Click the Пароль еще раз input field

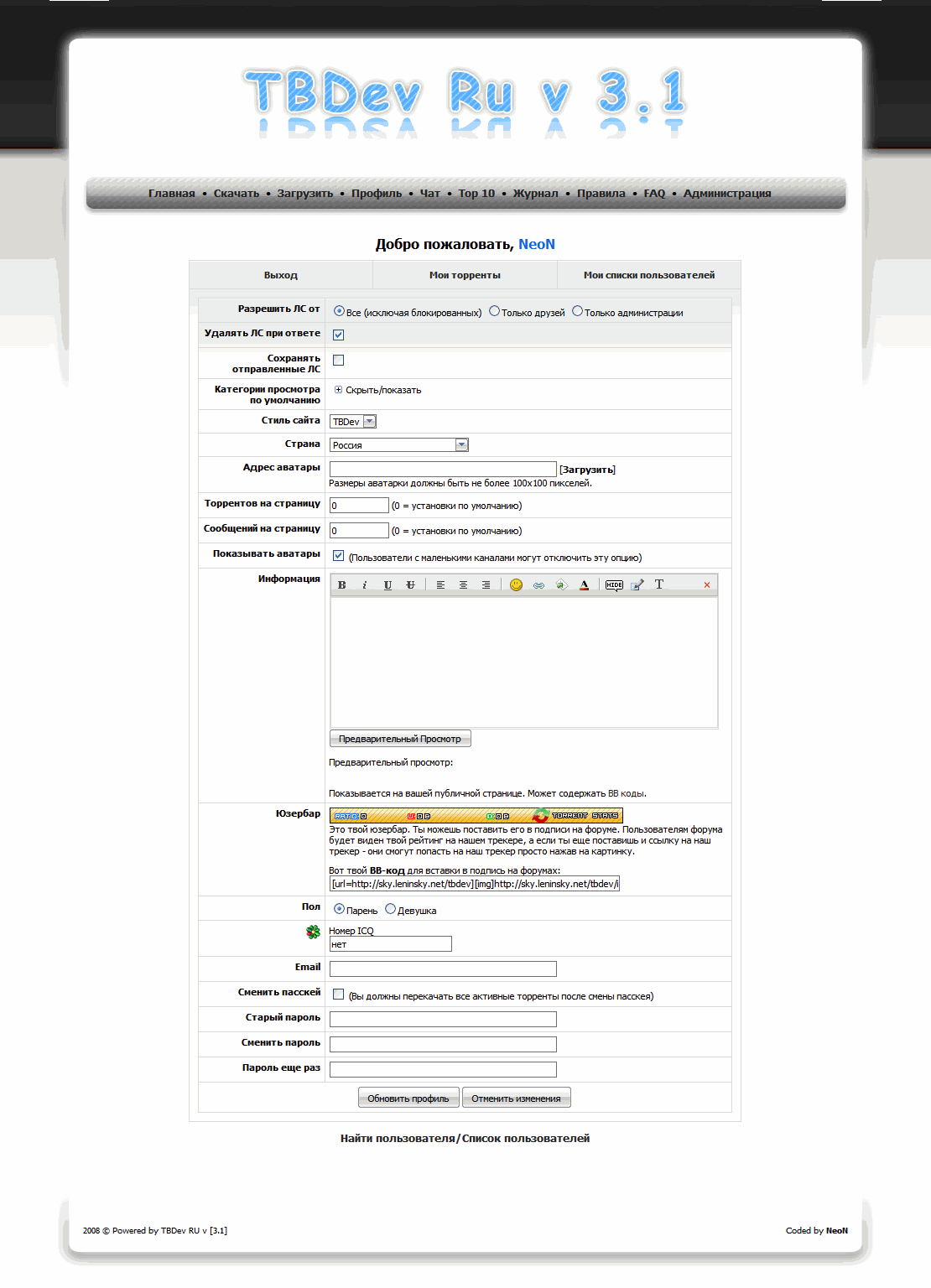[x=443, y=1070]
